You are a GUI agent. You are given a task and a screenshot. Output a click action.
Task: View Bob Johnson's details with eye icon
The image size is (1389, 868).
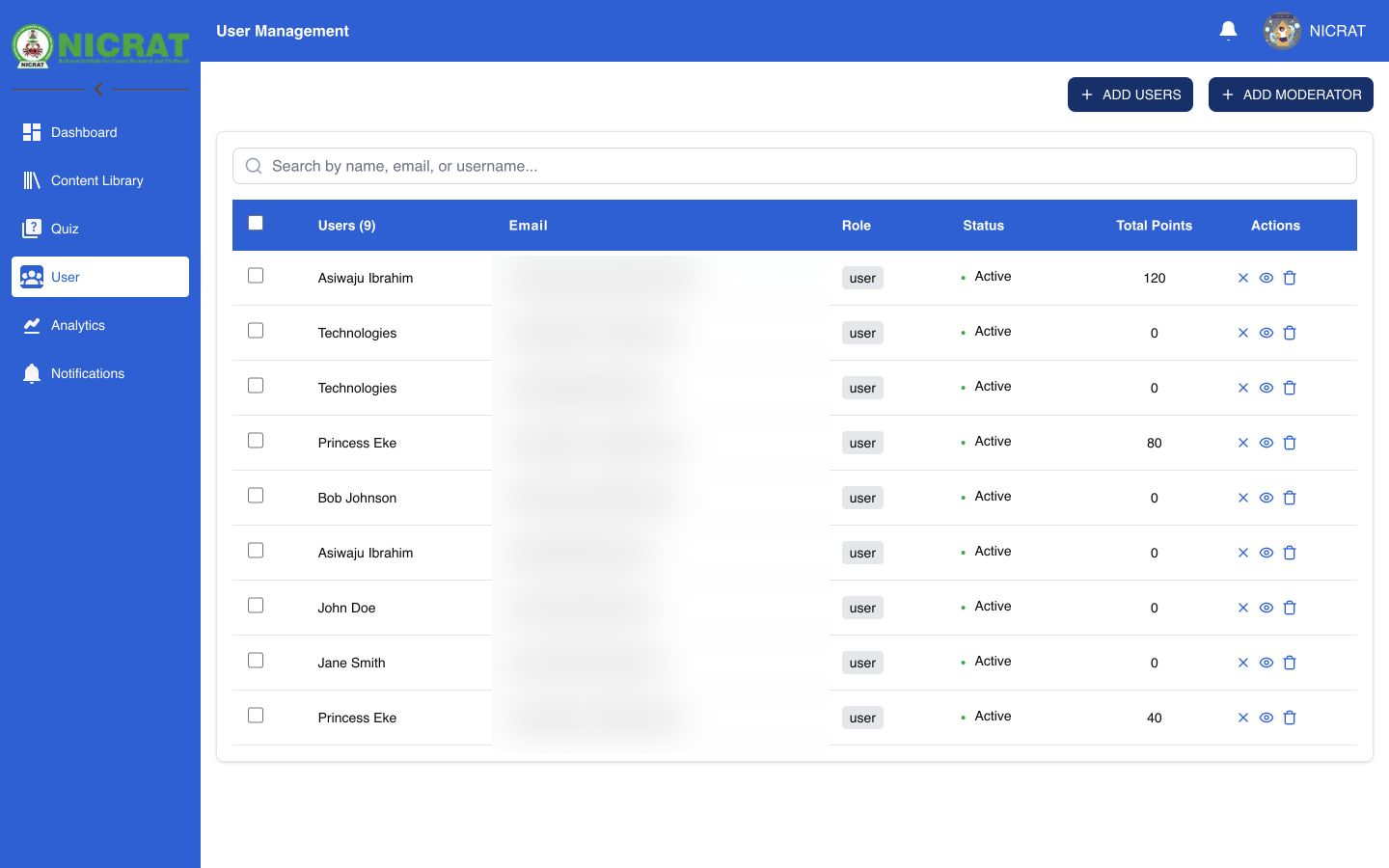1266,498
